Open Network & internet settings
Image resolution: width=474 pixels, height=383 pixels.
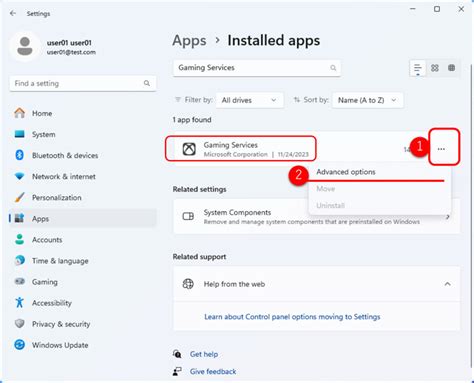pyautogui.click(x=83, y=176)
